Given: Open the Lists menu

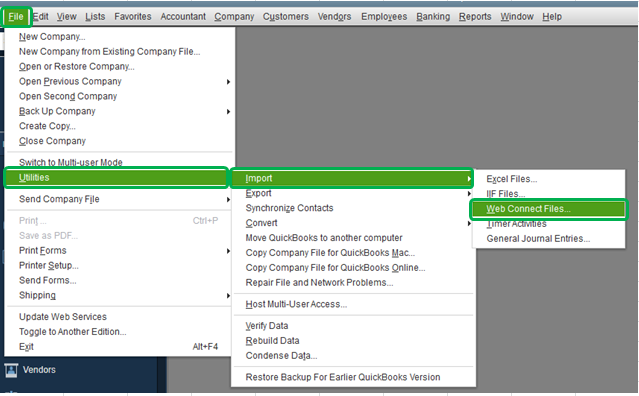Looking at the screenshot, I should click(95, 17).
